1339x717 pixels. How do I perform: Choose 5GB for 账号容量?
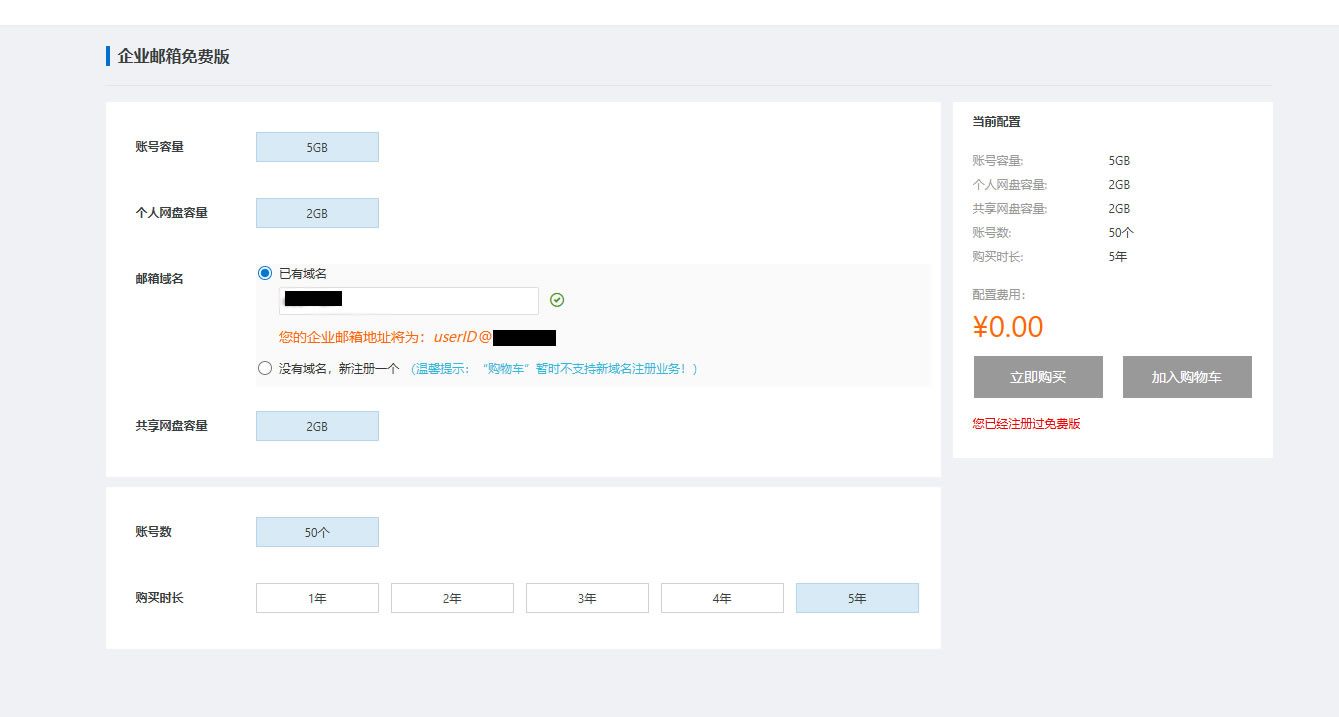tap(317, 147)
